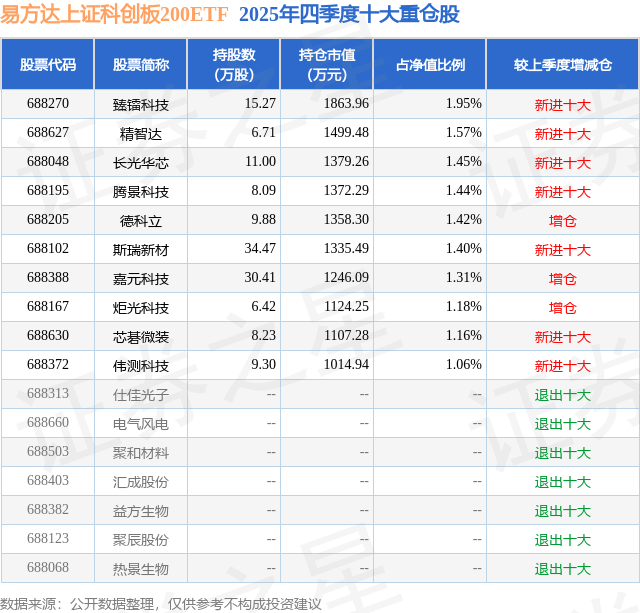Select stock code 688313
640x613 pixels.
(x=48, y=393)
